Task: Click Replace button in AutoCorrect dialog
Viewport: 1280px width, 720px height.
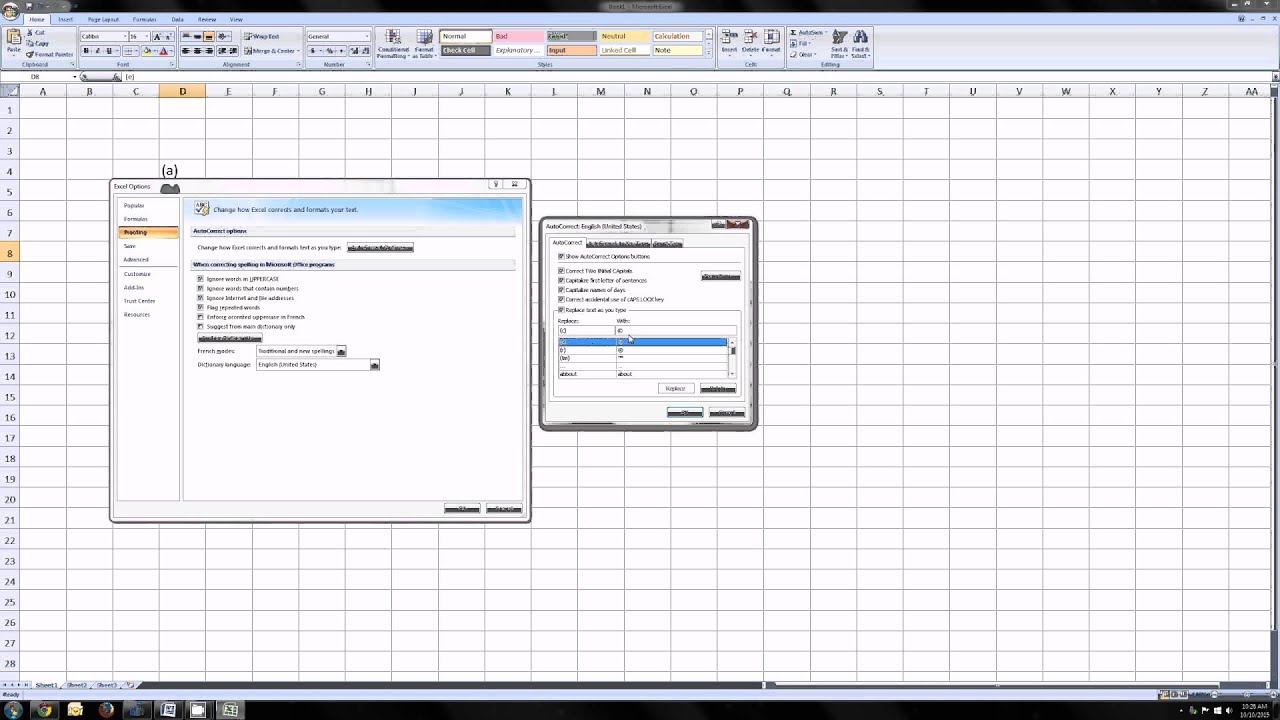Action: pyautogui.click(x=675, y=388)
